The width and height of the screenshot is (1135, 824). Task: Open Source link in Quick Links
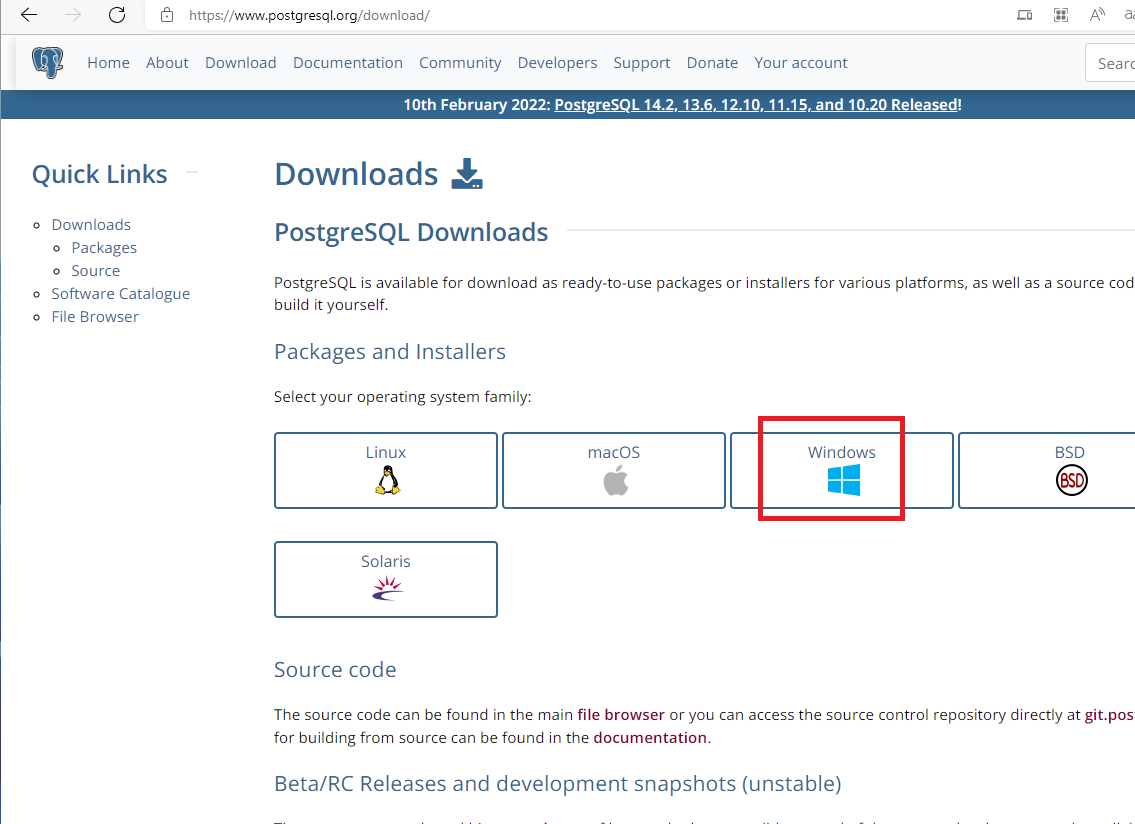tap(96, 271)
